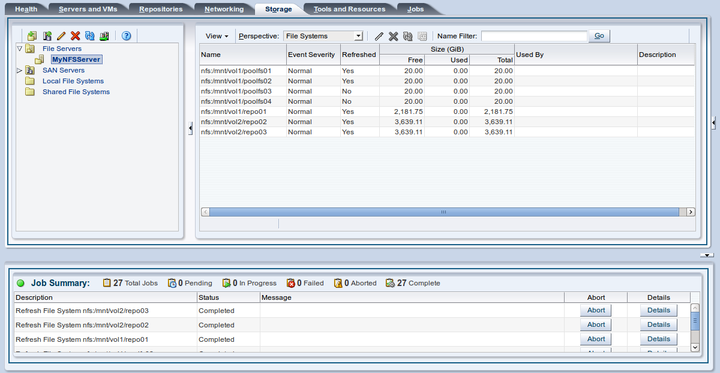Click the gray Refresh File System icon
This screenshot has height=373, width=720.
pyautogui.click(x=408, y=36)
